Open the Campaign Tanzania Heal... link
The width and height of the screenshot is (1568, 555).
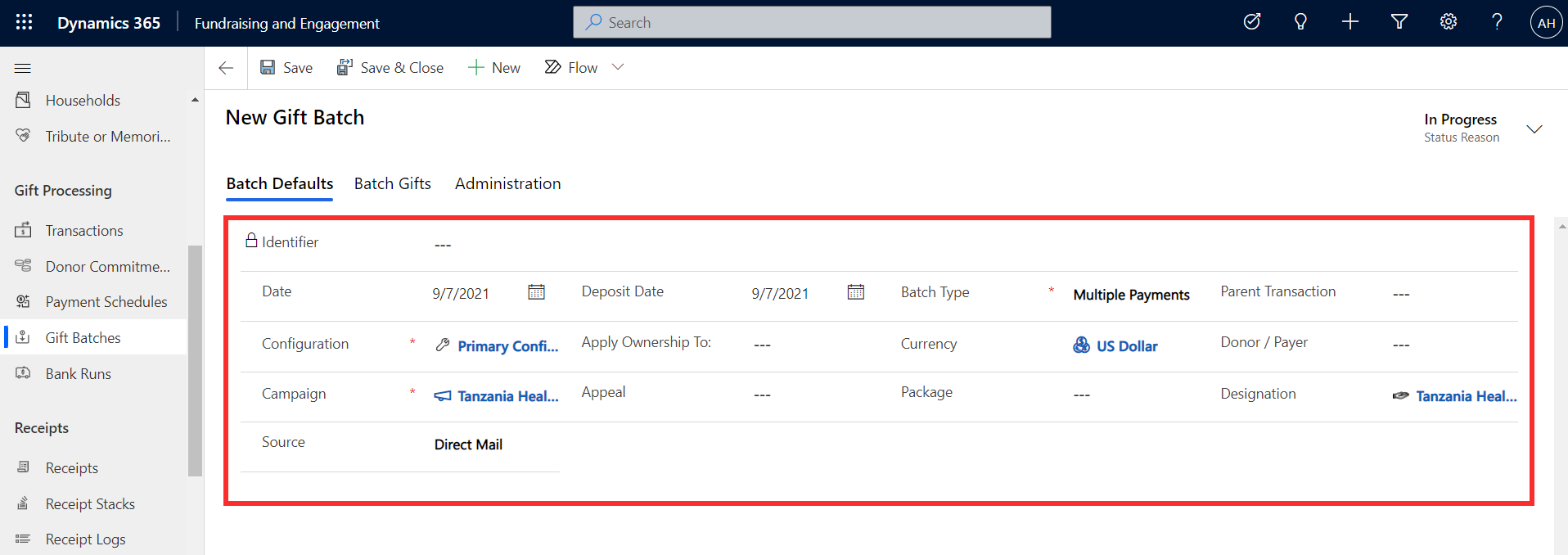click(x=507, y=396)
